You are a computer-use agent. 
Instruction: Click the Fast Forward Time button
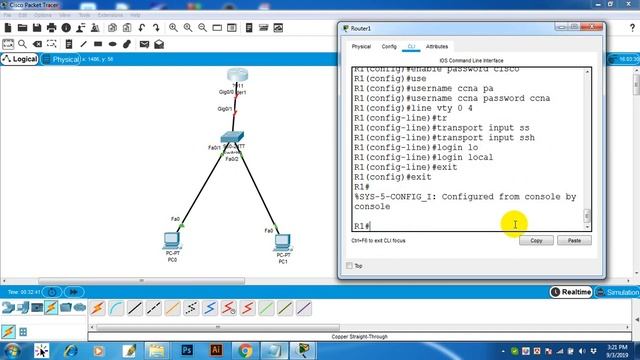[74, 292]
